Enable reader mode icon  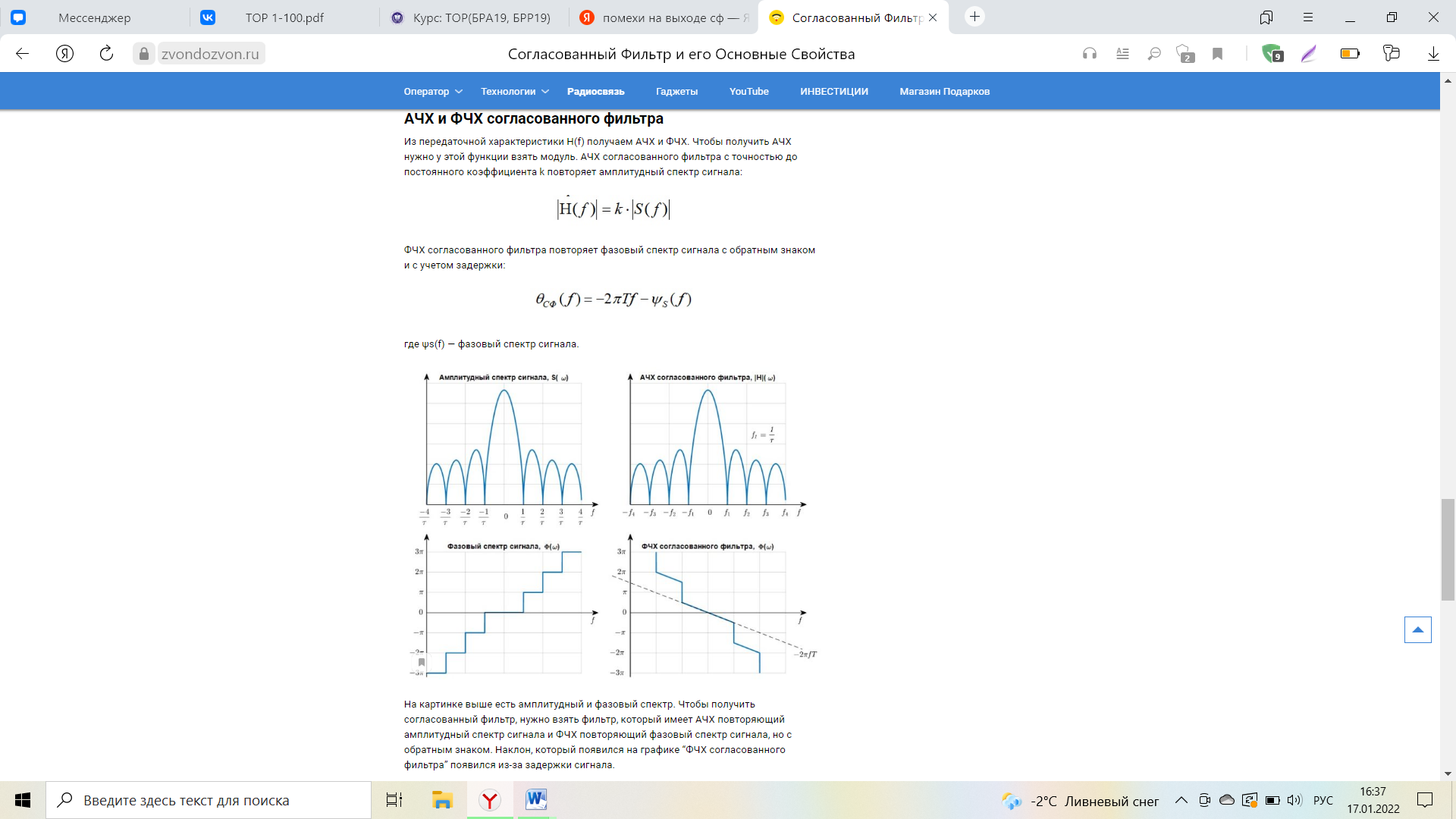(1123, 54)
